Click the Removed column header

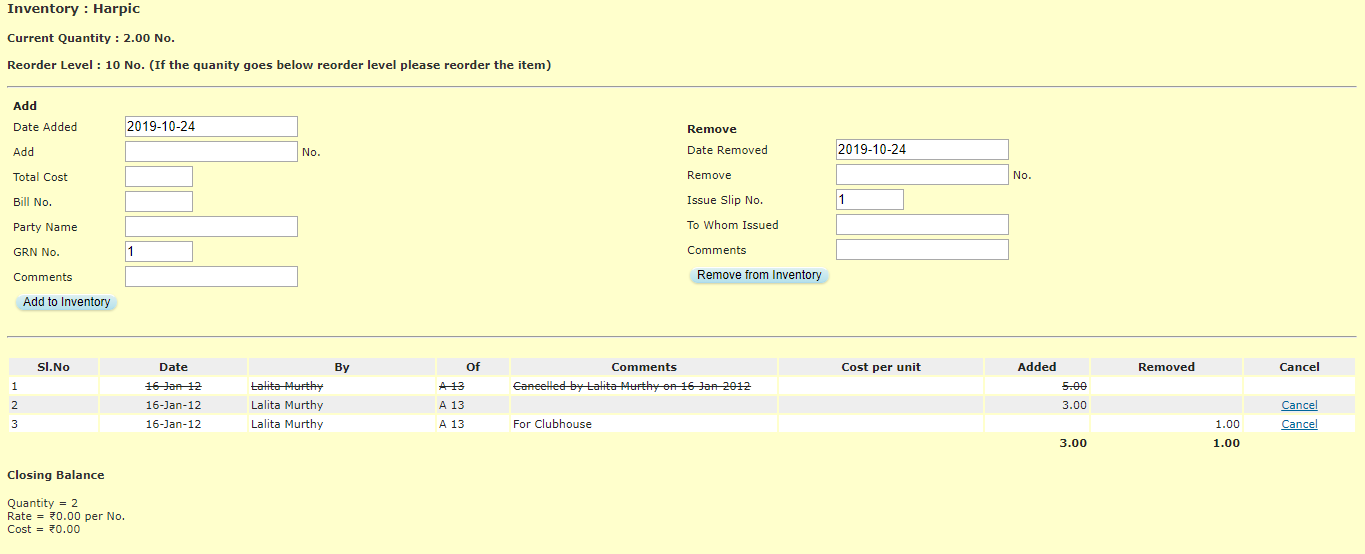coord(1166,367)
